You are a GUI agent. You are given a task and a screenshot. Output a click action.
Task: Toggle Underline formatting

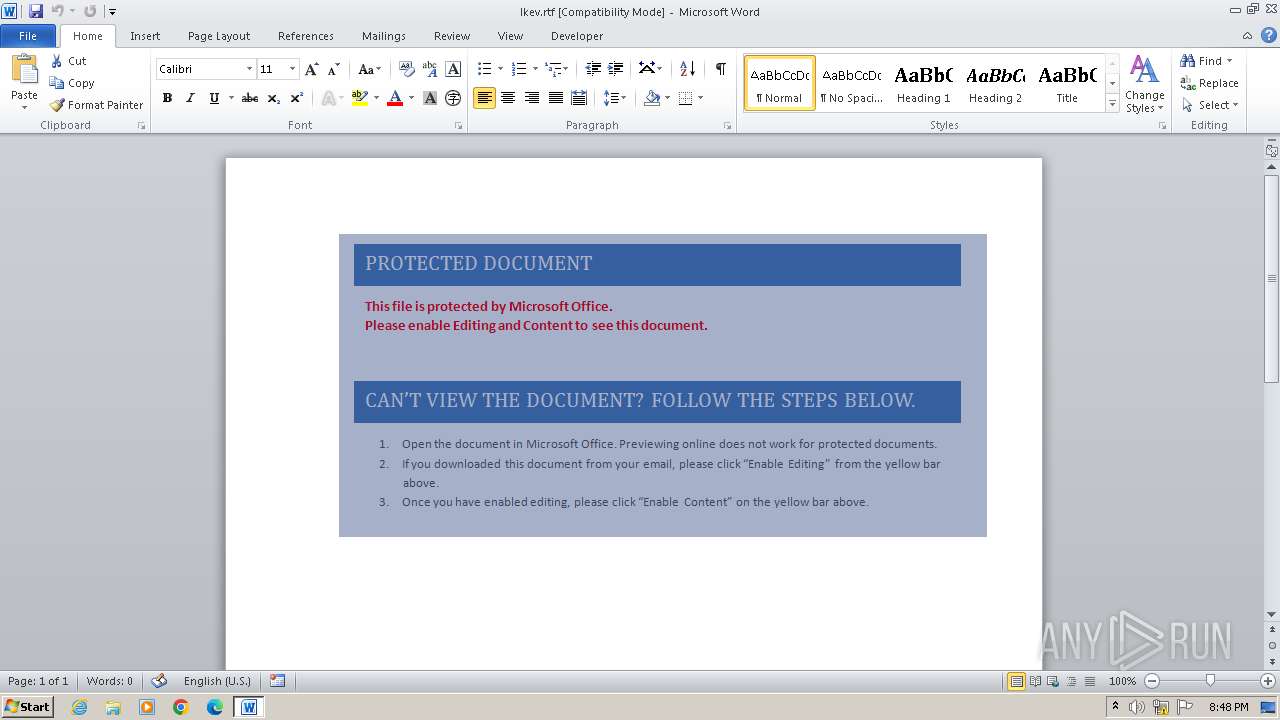click(214, 98)
